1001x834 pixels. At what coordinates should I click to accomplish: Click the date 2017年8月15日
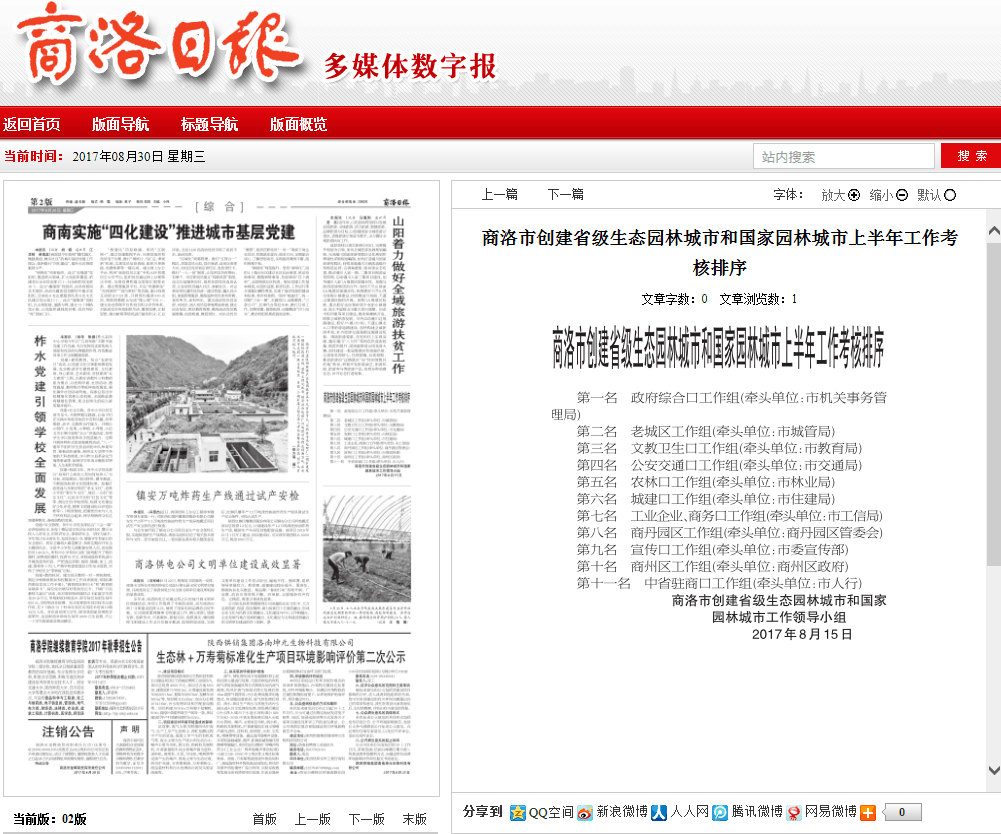coord(802,634)
